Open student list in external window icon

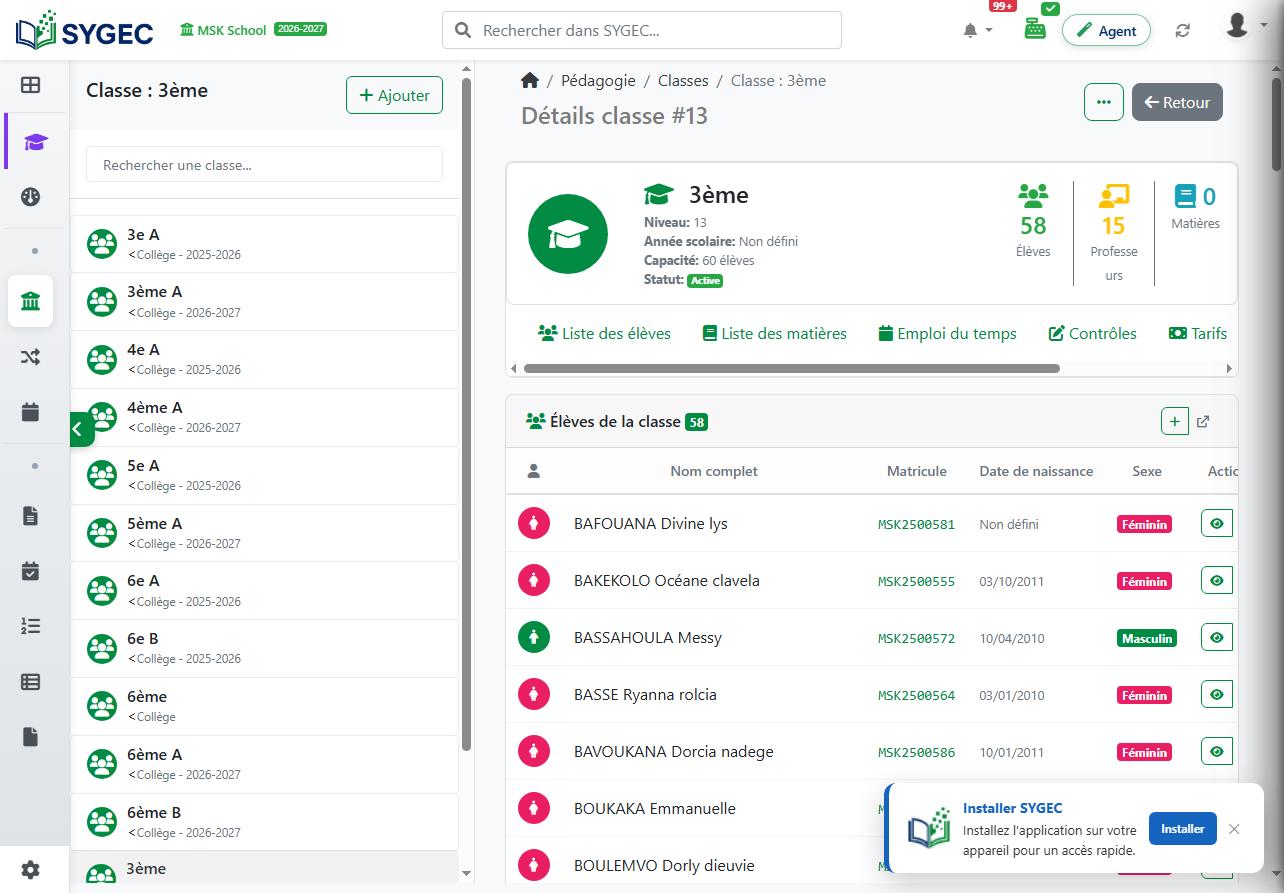[x=1203, y=422]
